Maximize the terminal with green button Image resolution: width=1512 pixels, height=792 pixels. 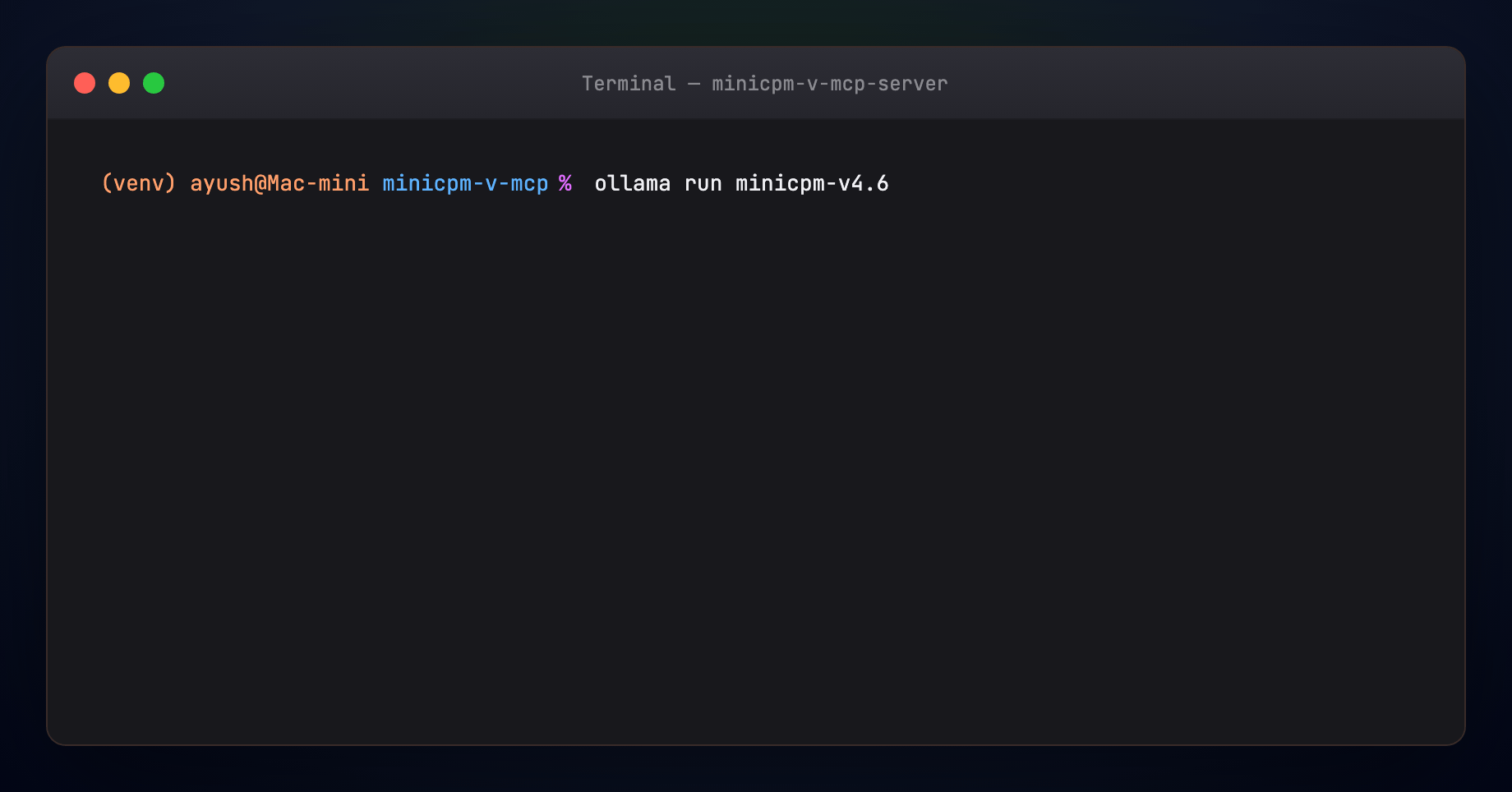[154, 83]
